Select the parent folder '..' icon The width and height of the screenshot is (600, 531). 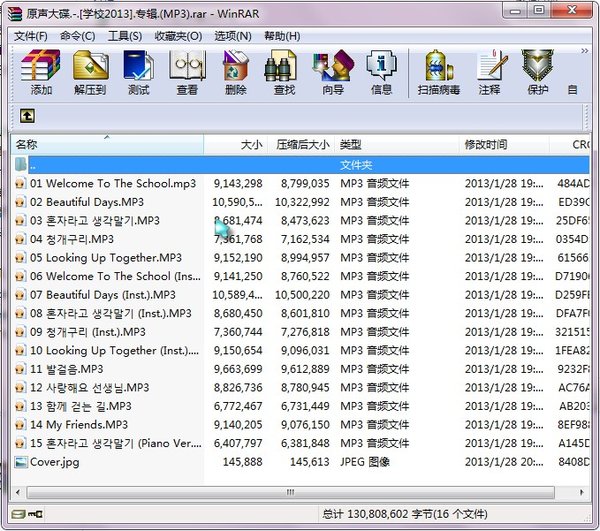pyautogui.click(x=21, y=165)
